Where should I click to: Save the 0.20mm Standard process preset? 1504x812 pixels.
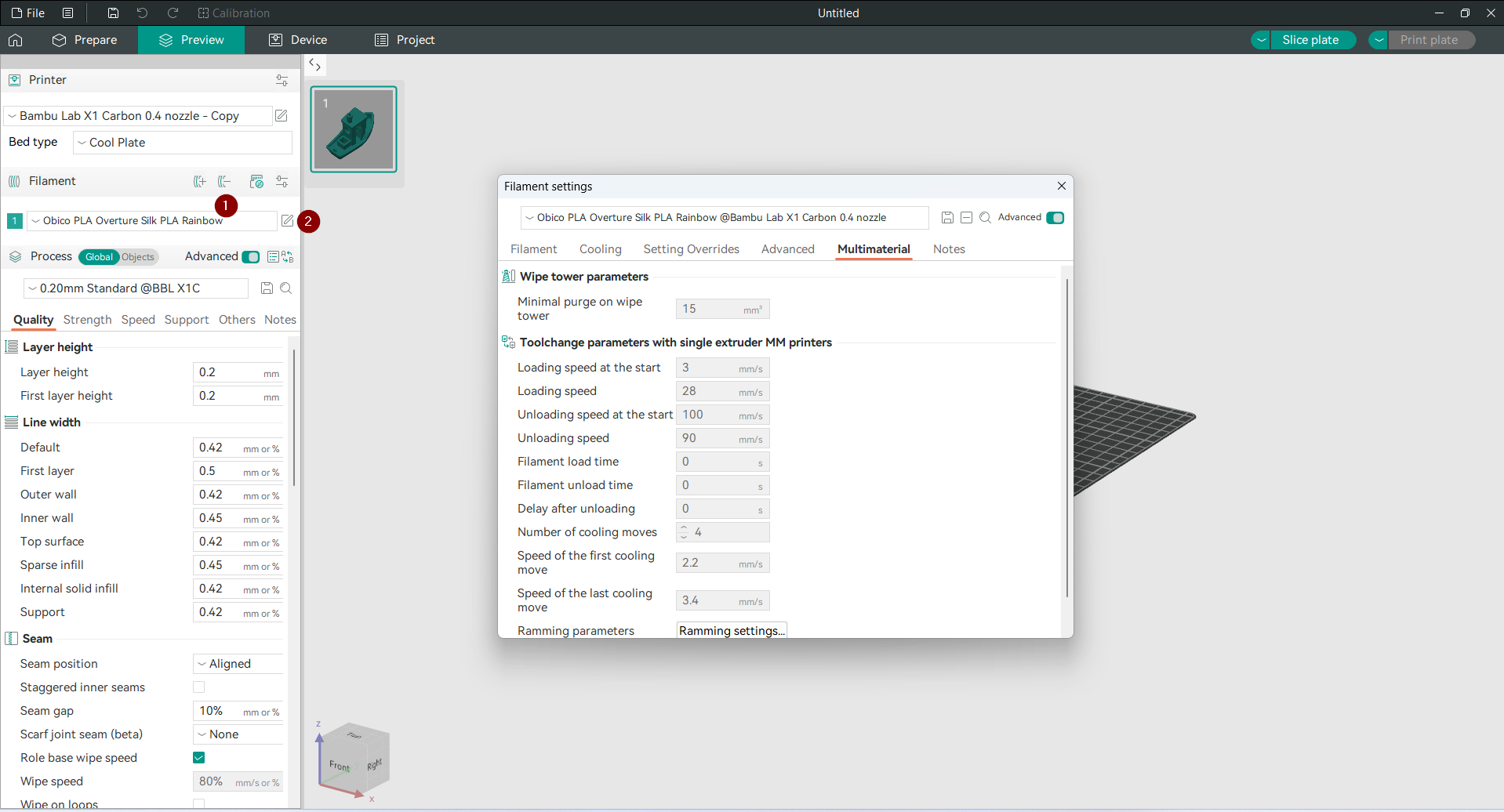(x=267, y=288)
